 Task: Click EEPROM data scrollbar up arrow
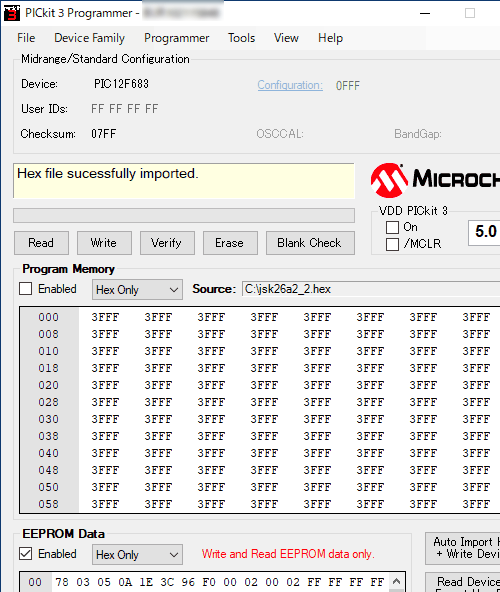coord(396,581)
